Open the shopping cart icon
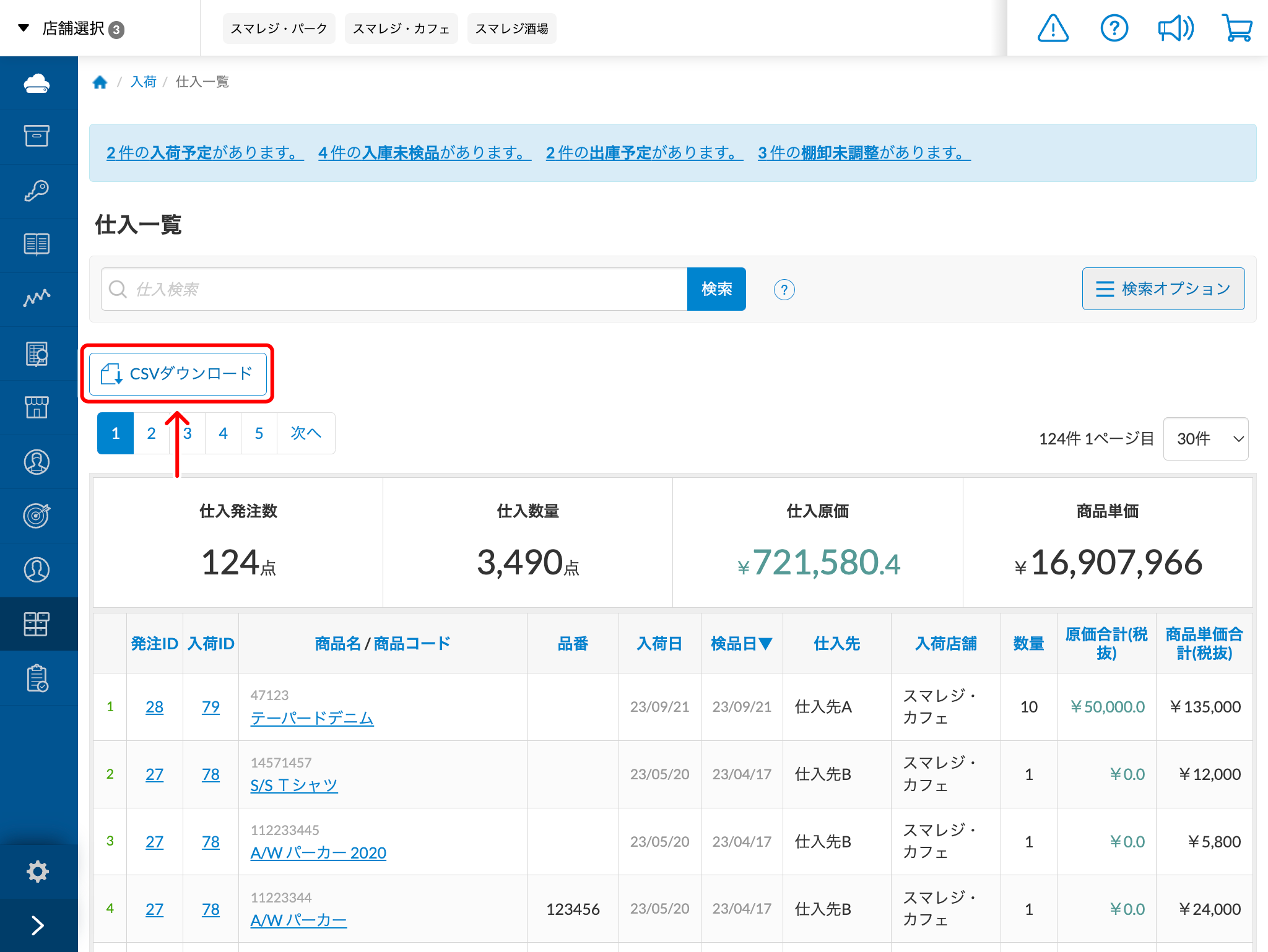Screen dimensions: 1268x952 1237,28
